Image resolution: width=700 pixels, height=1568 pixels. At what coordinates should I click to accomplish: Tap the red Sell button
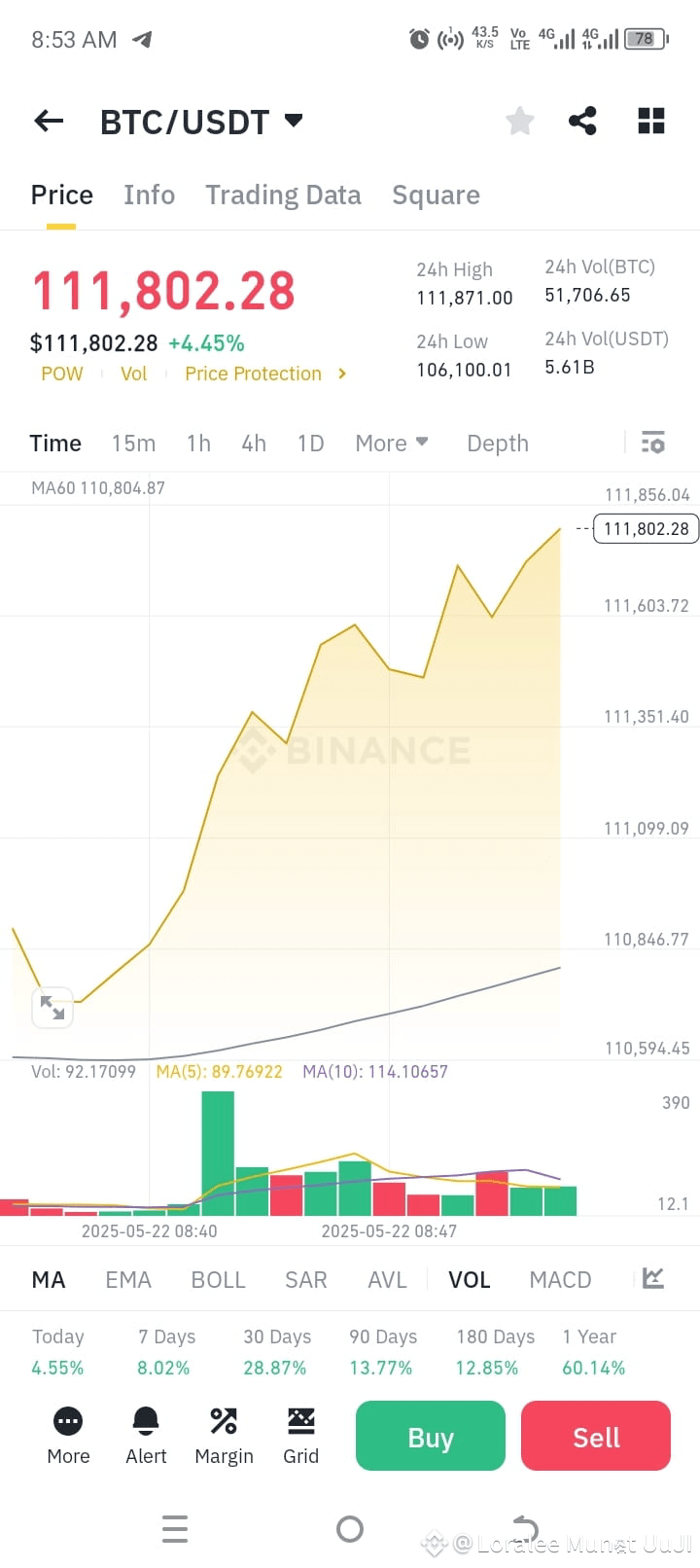click(596, 1436)
